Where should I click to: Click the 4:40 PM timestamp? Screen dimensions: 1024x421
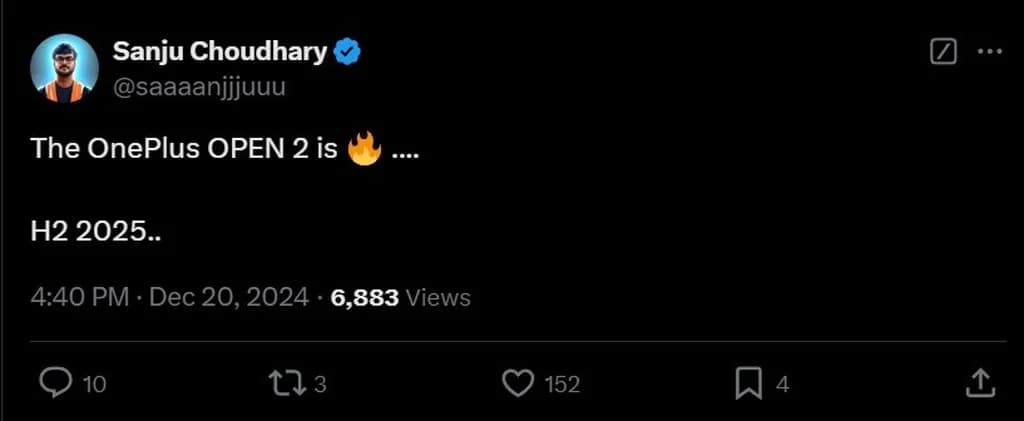(78, 297)
